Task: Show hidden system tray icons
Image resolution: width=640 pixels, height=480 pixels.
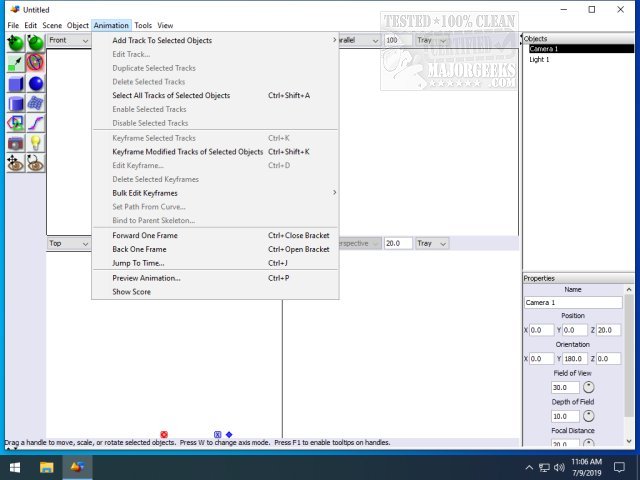Action: [x=529, y=467]
